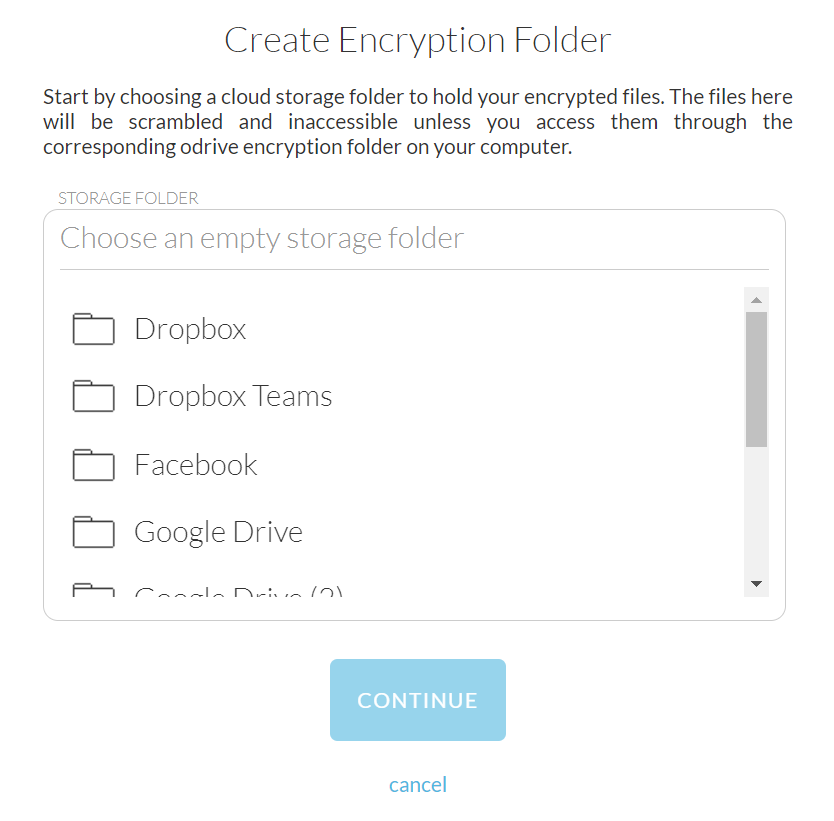Screen dimensions: 834x821
Task: Click the Dropbox Teams folder icon
Action: pos(94,397)
